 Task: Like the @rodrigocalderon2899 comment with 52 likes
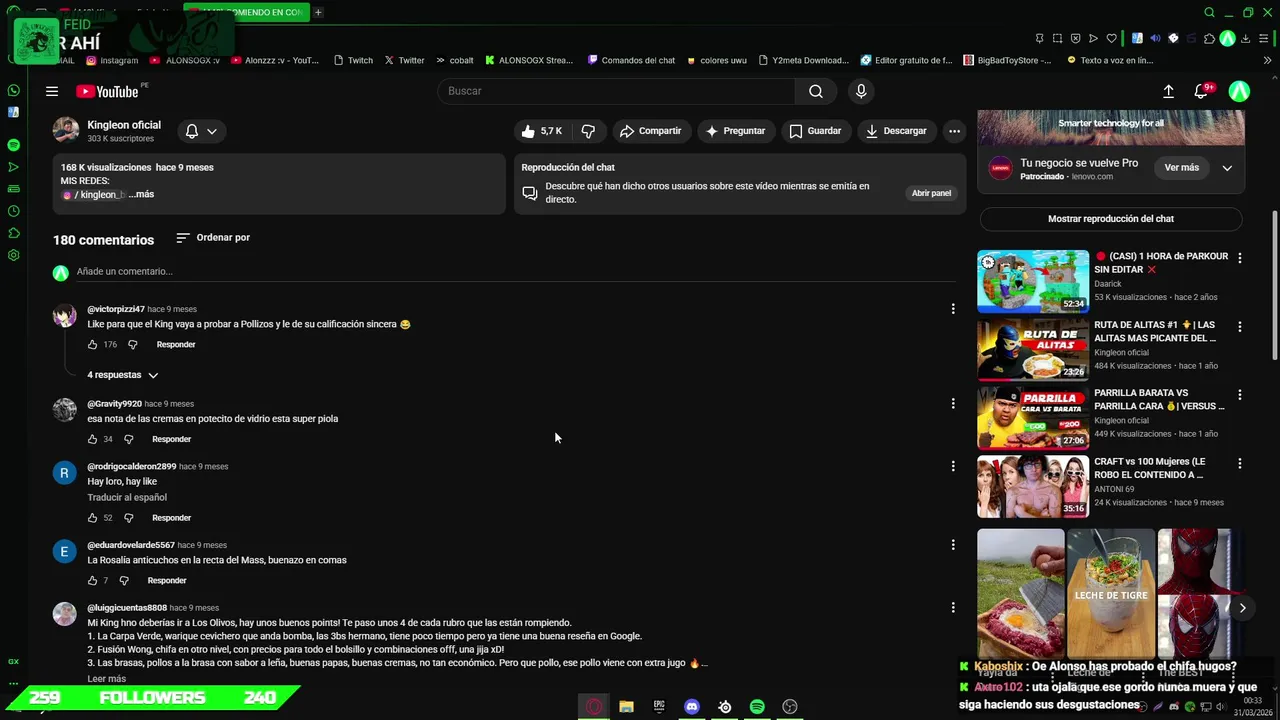tap(92, 518)
